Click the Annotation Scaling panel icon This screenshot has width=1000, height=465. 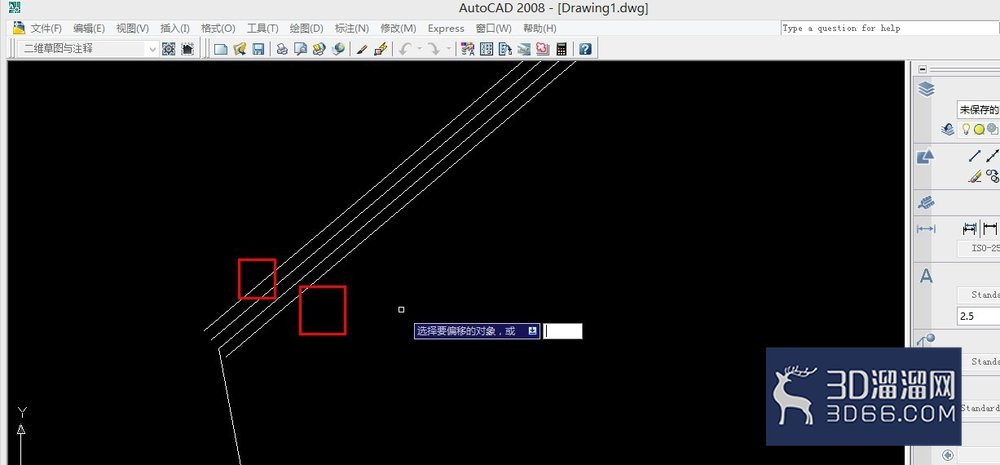[925, 203]
